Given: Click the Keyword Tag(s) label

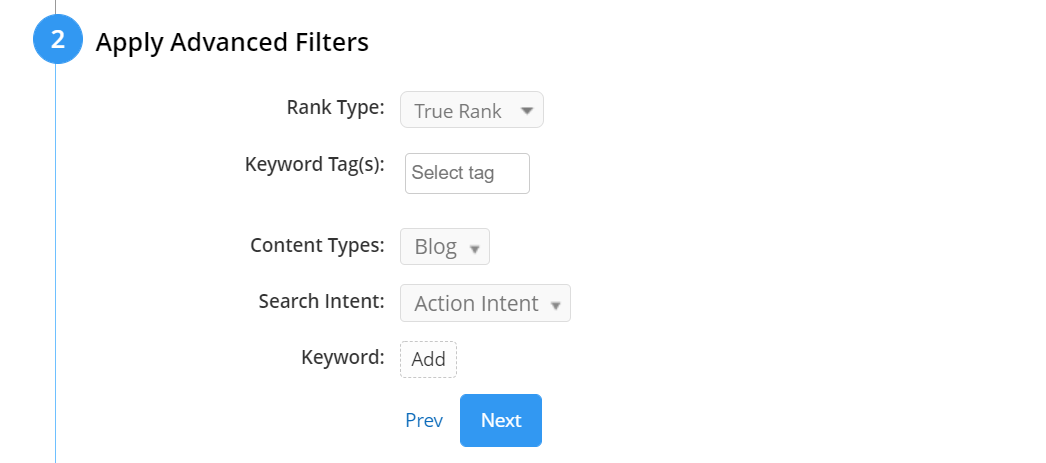Looking at the screenshot, I should [314, 164].
